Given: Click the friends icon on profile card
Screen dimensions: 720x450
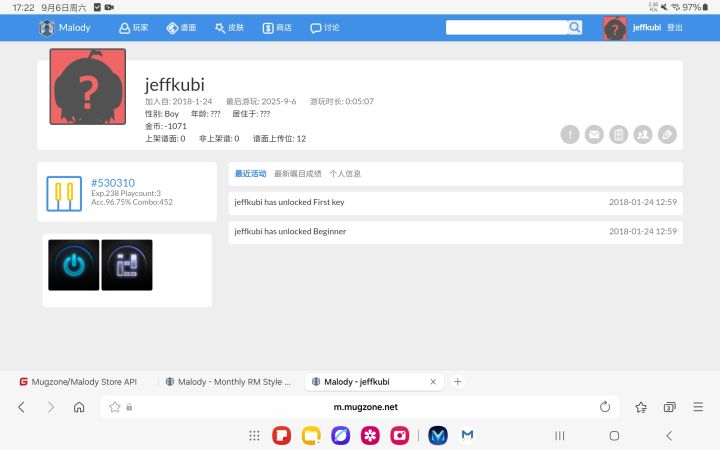Looking at the screenshot, I should 643,135.
